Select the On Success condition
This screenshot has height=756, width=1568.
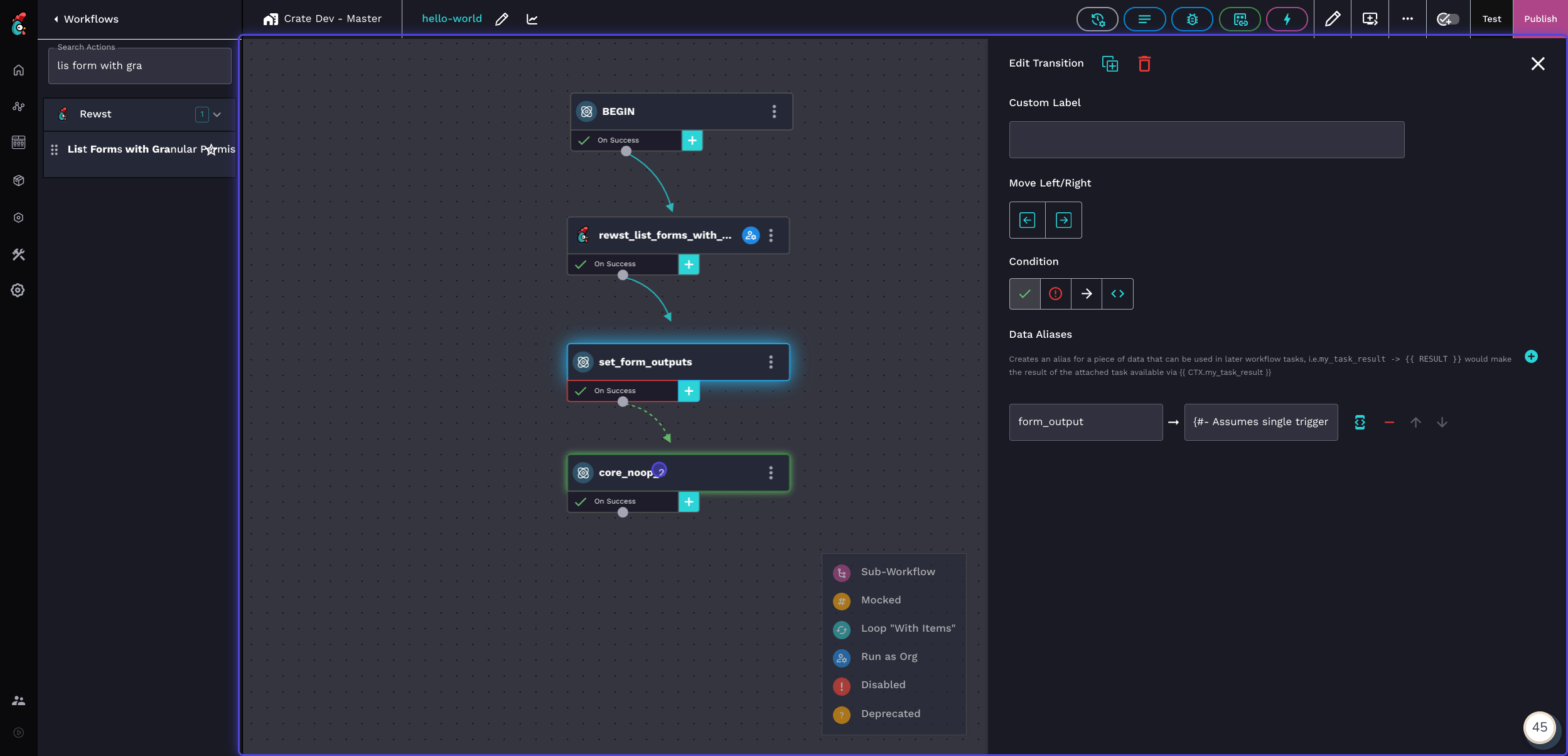pos(1024,294)
